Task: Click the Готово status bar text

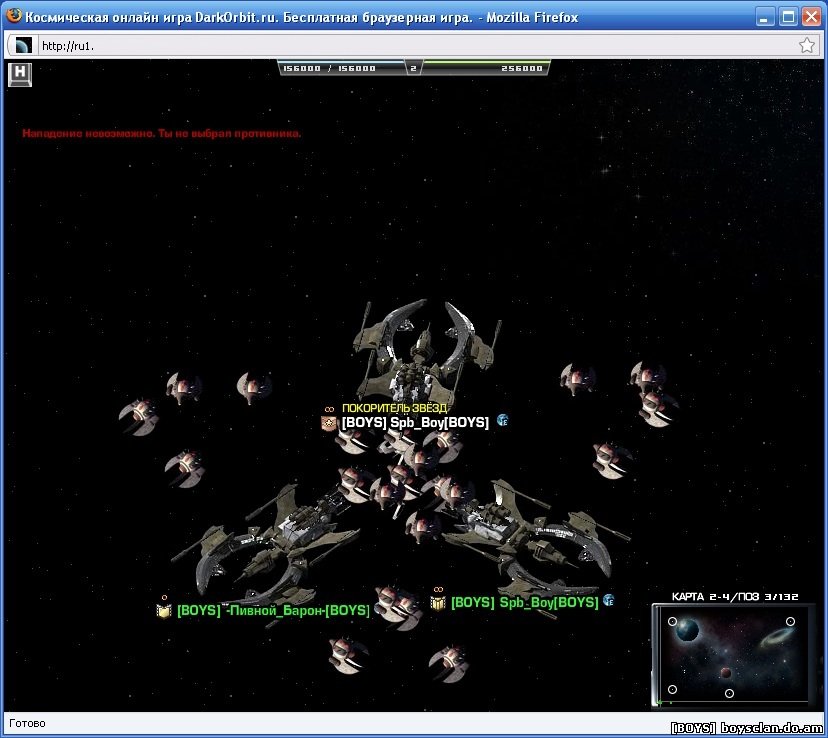Action: pos(27,723)
